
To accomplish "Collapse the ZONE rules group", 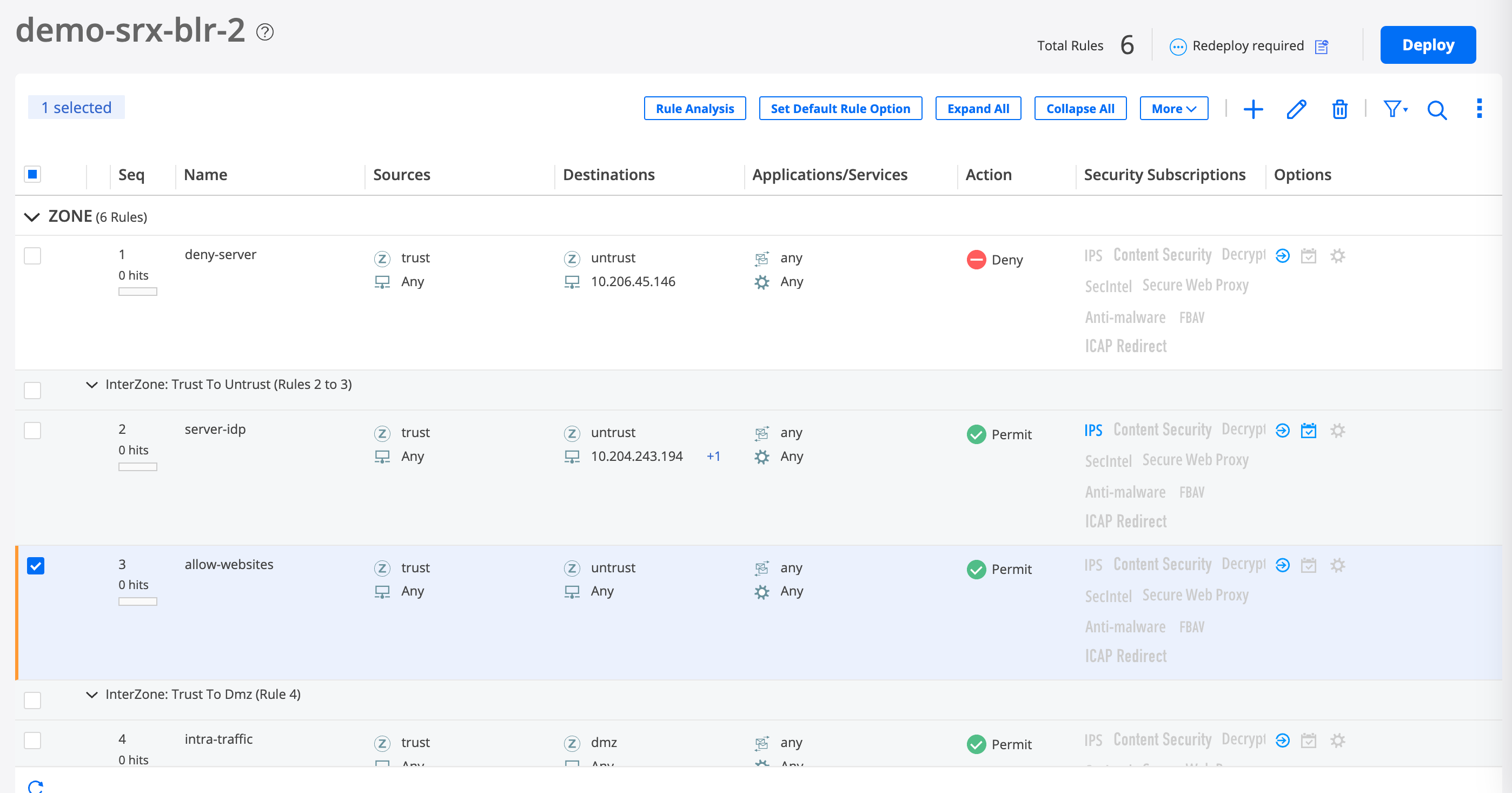I will (32, 217).
